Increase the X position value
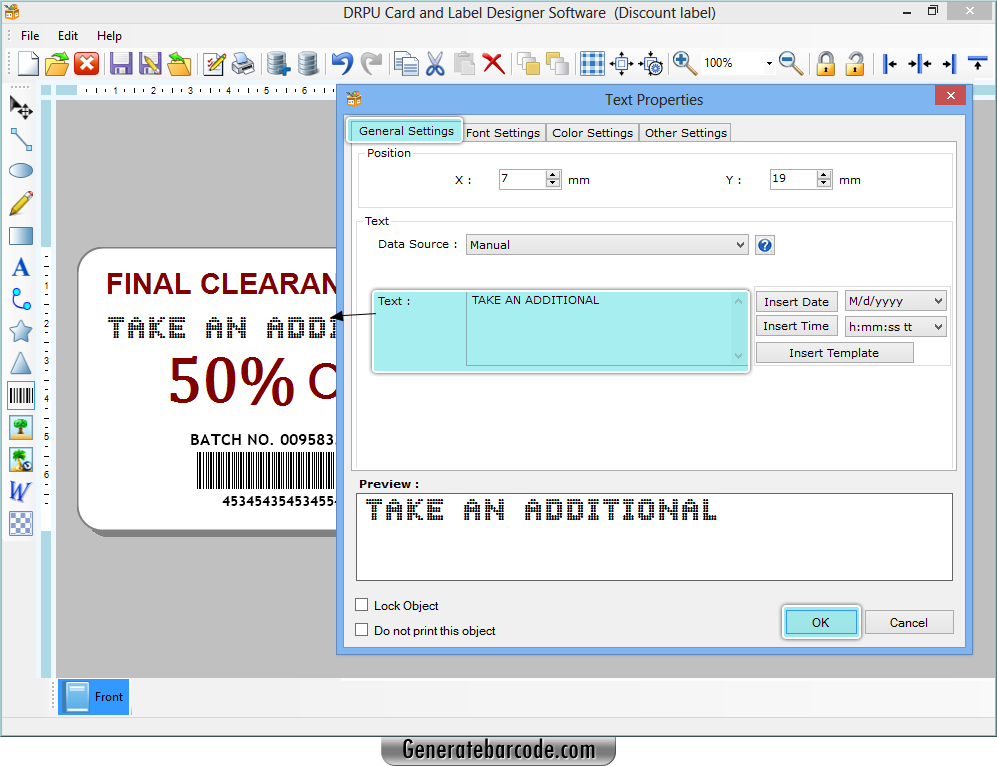The height and width of the screenshot is (766, 997). 553,175
